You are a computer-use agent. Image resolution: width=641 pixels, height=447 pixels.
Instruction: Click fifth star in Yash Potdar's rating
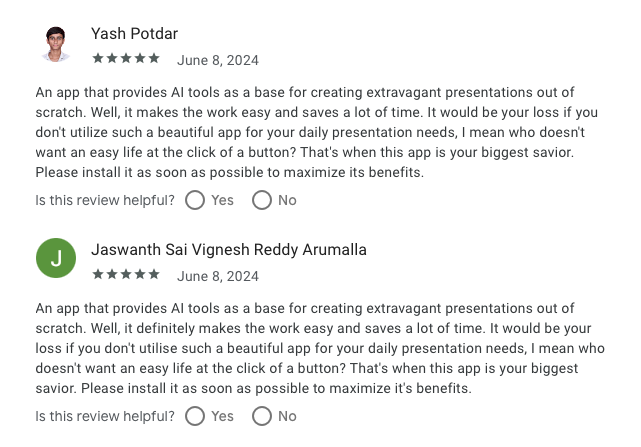[154, 58]
